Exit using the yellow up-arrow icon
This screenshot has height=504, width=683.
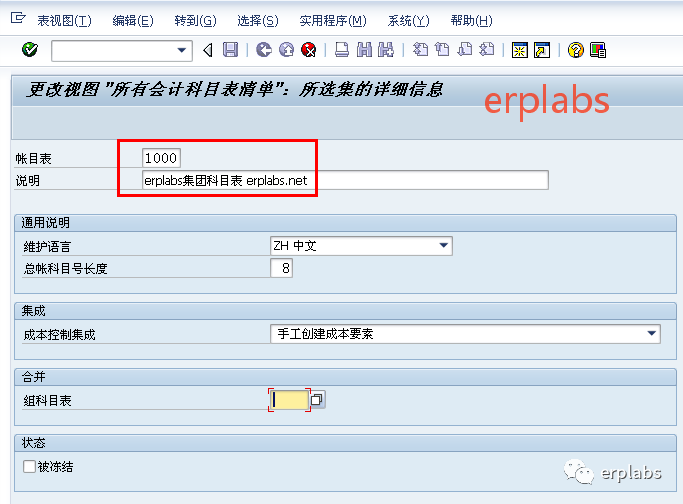click(287, 50)
